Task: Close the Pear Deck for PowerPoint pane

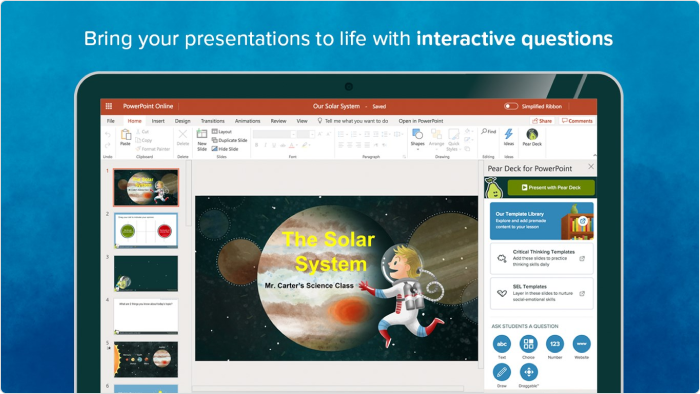Action: coord(591,166)
